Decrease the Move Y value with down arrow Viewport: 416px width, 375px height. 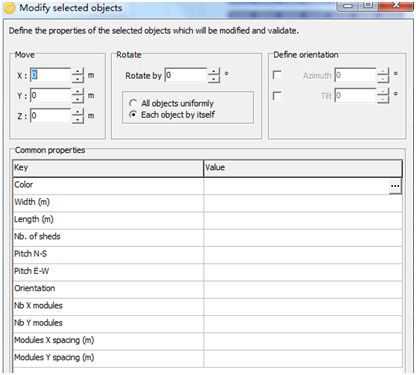78,99
